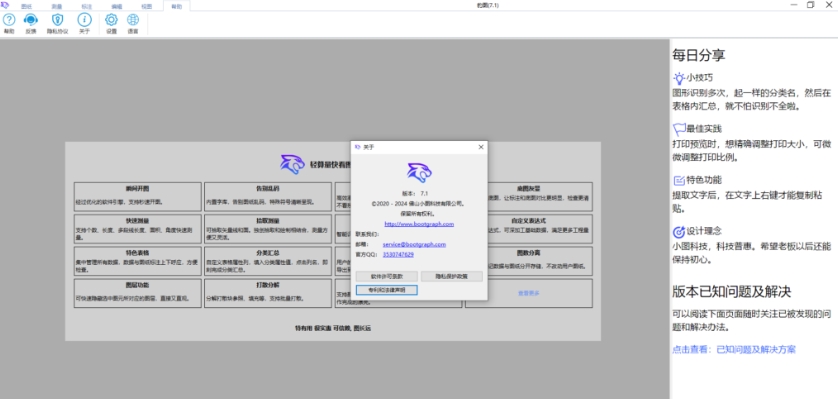This screenshot has width=838, height=399.
Task: Click the 特色功能 edit icon
Action: (x=679, y=180)
